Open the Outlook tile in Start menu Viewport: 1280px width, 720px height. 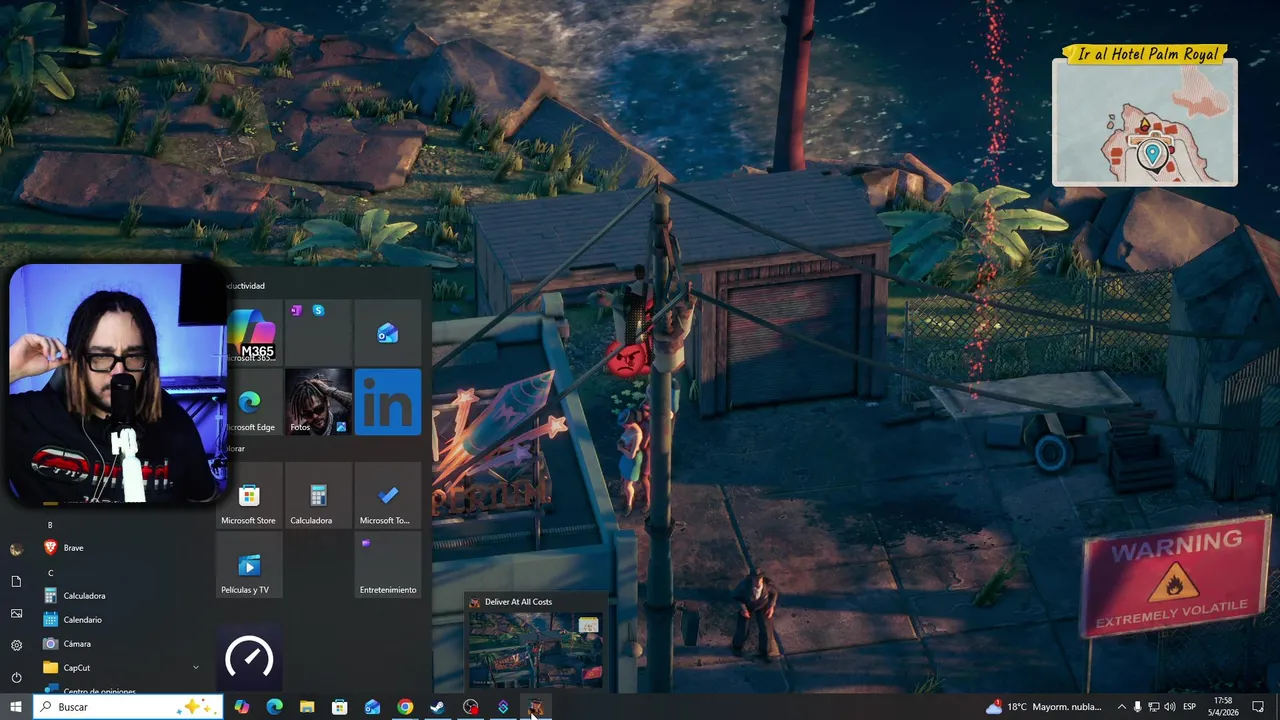tap(388, 333)
